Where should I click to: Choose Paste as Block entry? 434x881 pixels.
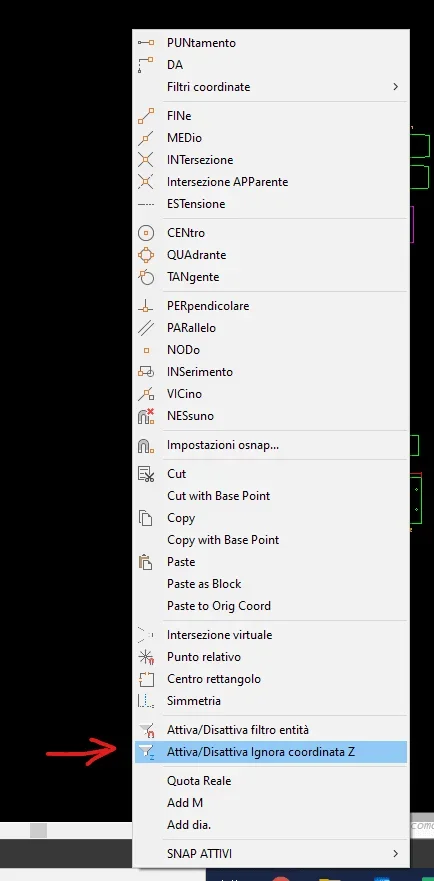[271, 584]
